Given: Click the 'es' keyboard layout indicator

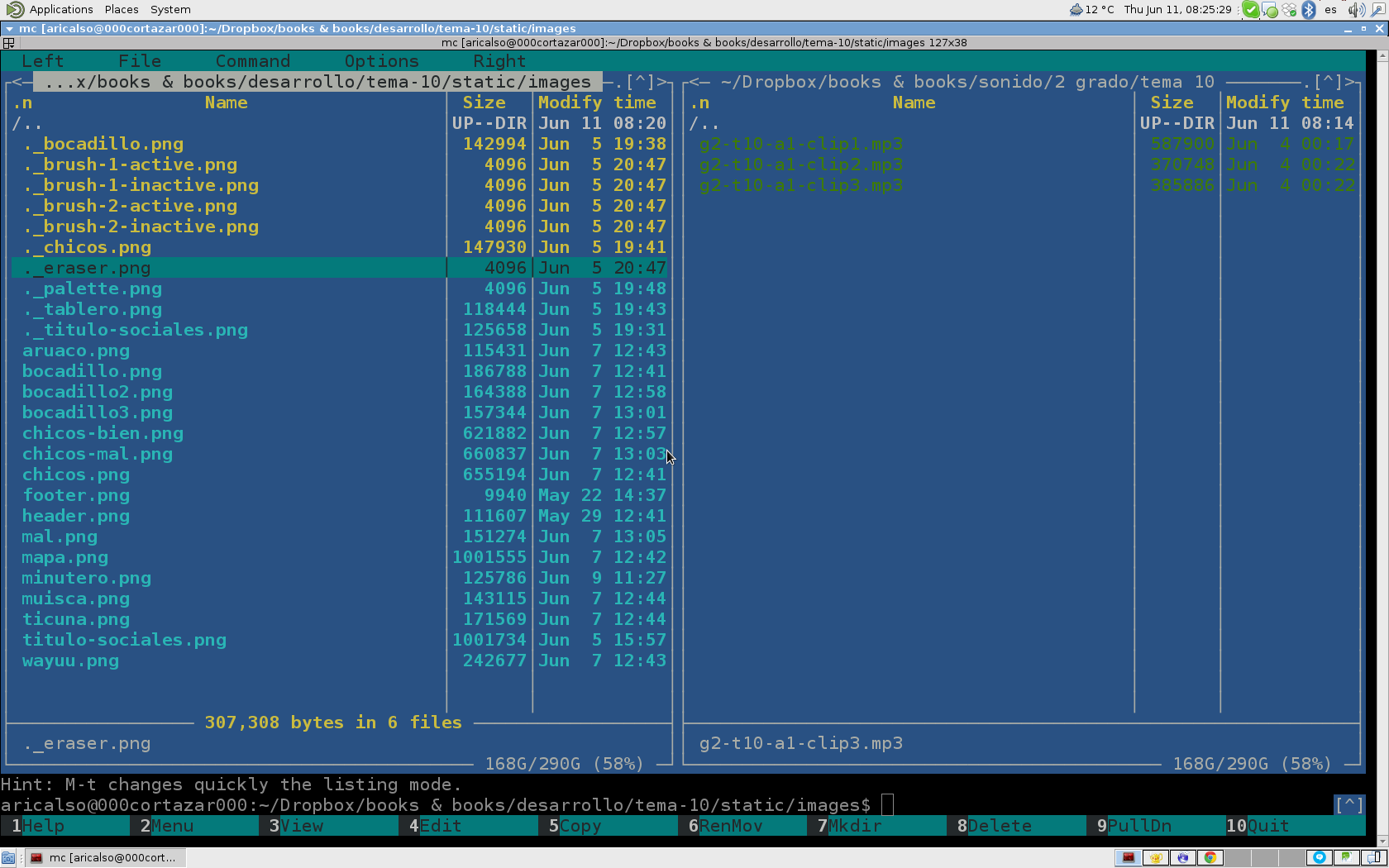Looking at the screenshot, I should 1330,9.
